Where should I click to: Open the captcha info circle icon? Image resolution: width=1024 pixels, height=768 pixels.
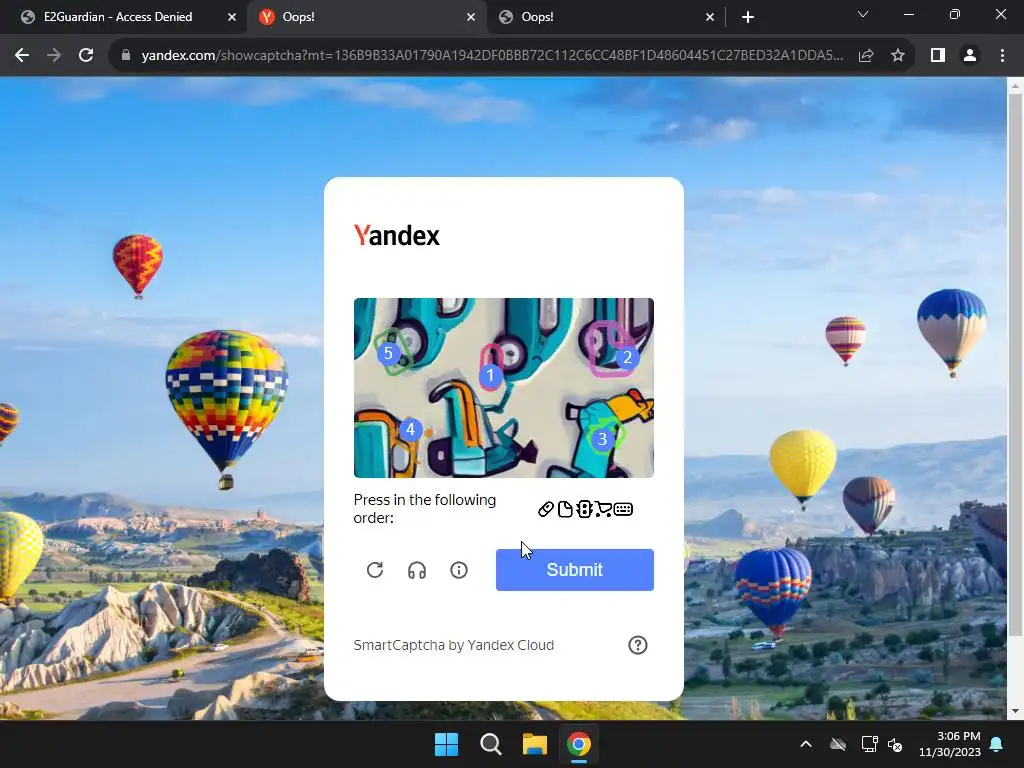(x=459, y=570)
